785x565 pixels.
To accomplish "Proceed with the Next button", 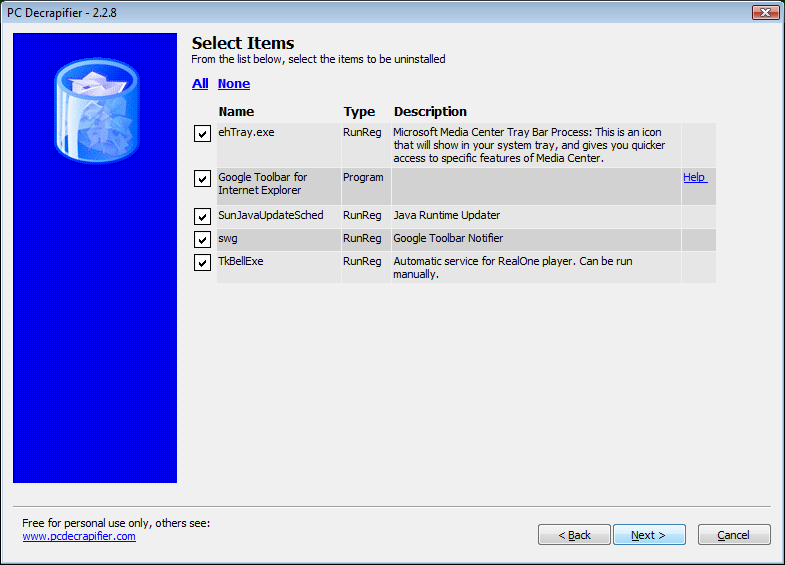I will tap(649, 535).
